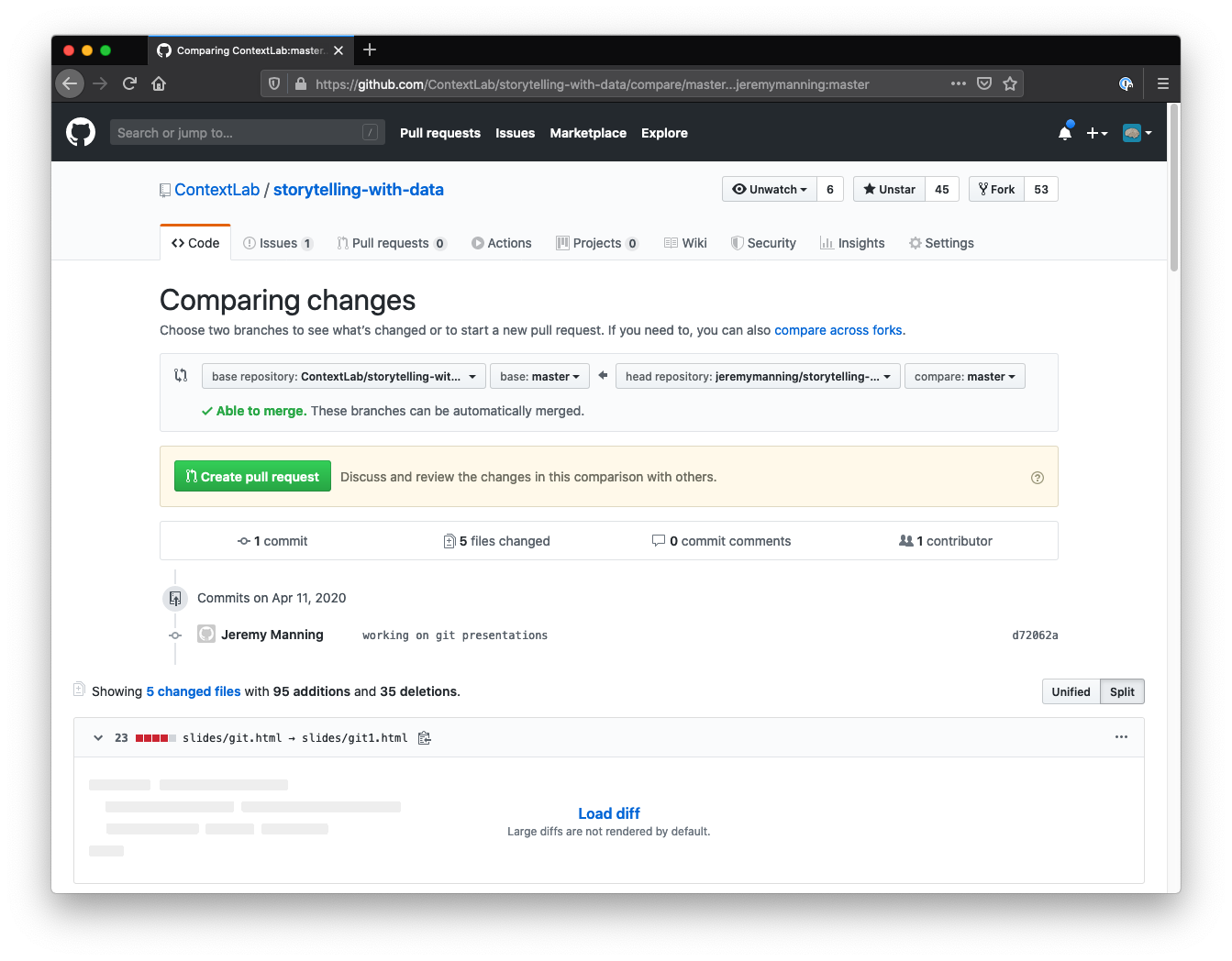This screenshot has height=961, width=1232.
Task: Click the GitHub Octocat logo
Action: [x=81, y=133]
